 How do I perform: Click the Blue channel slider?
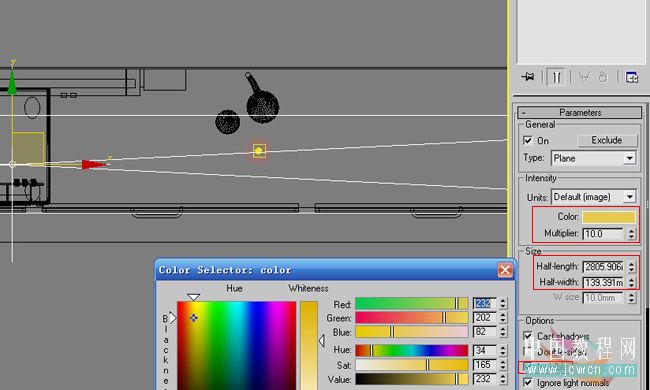[412, 332]
